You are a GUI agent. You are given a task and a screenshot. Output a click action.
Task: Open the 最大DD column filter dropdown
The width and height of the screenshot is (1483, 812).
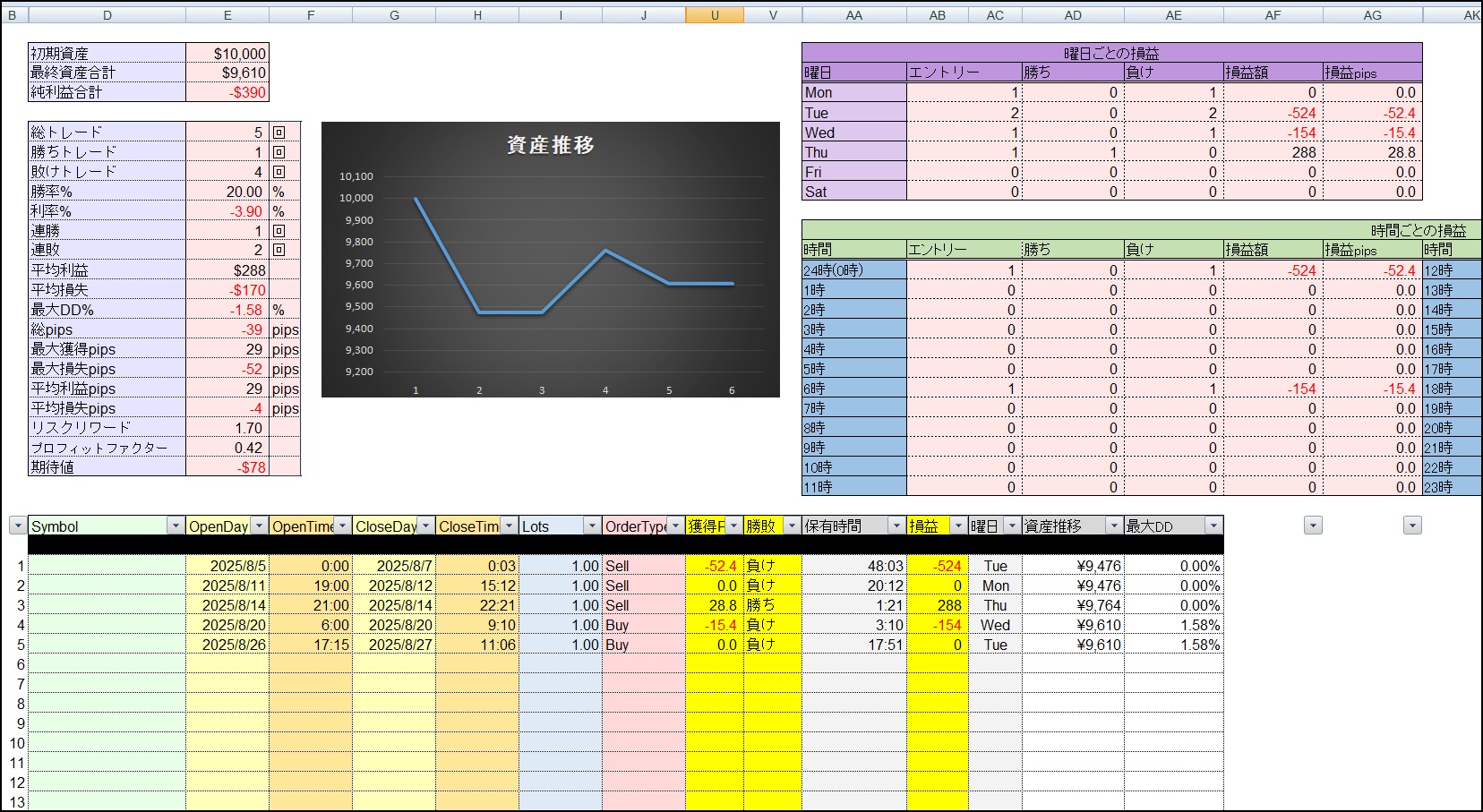(1213, 526)
